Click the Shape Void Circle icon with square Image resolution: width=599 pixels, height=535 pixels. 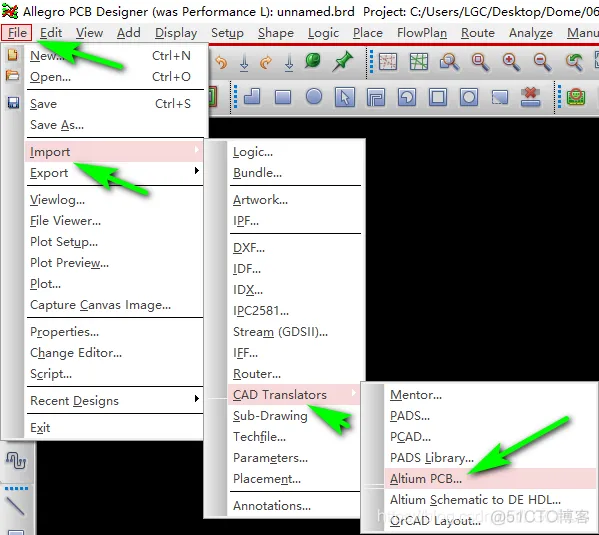coord(469,97)
